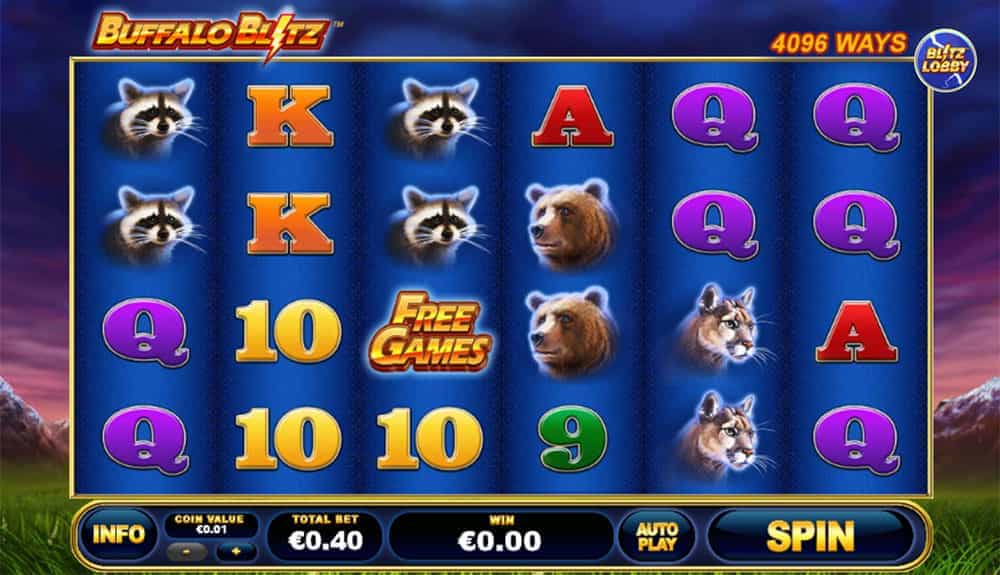Click the Free Games scatter symbol
This screenshot has width=1000, height=575.
tap(430, 332)
